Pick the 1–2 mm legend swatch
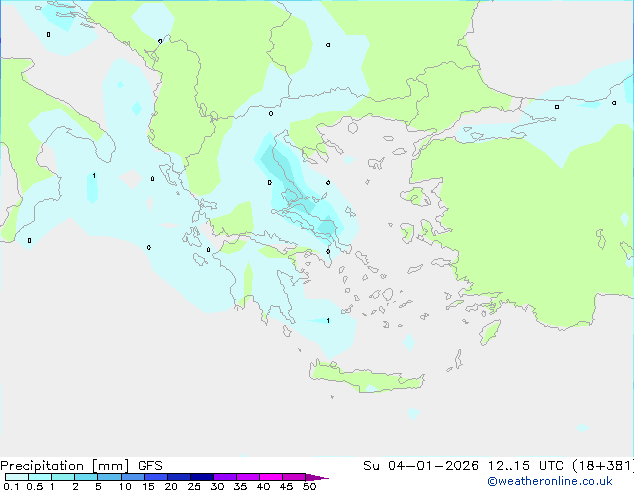This screenshot has height=490, width=634. point(63,477)
